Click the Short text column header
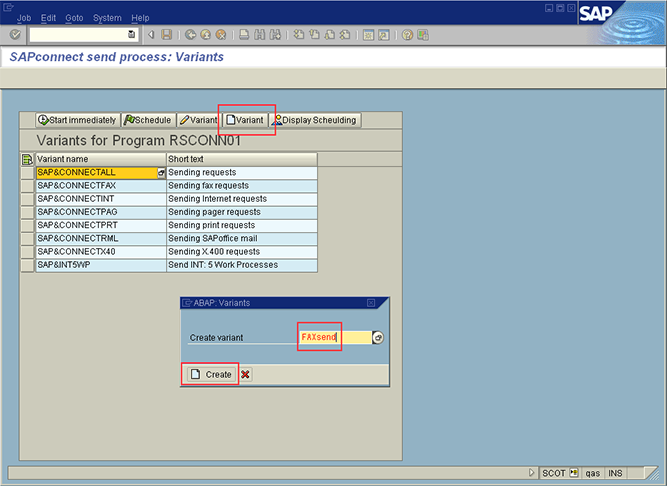 click(242, 159)
